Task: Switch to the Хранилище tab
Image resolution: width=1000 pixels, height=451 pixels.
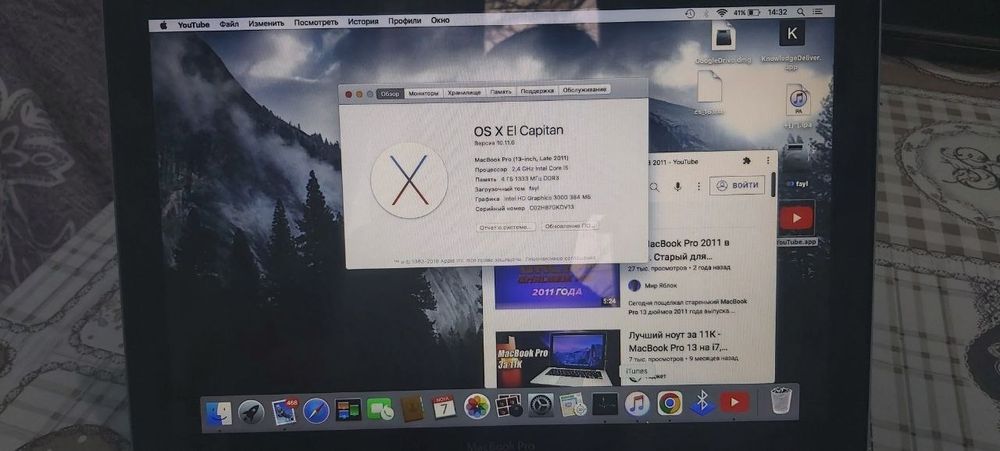Action: click(x=464, y=92)
